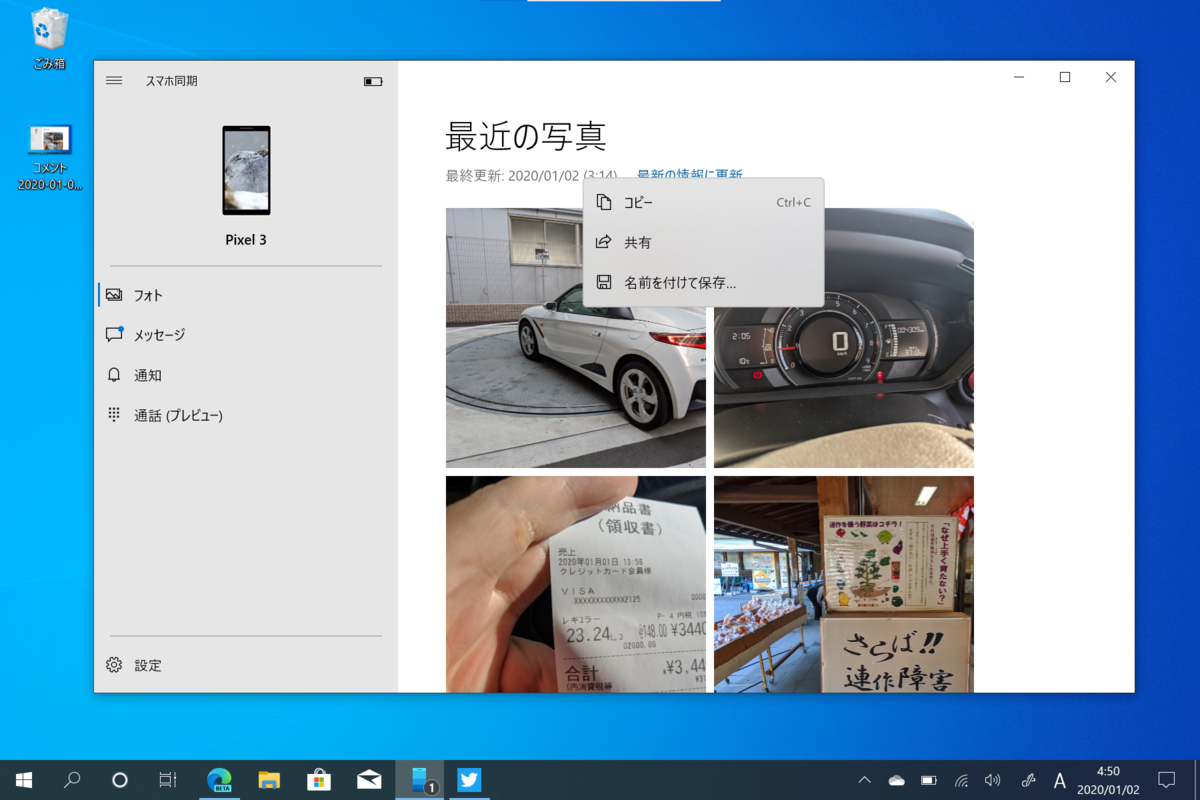Open the volume speaker tray icon
Screen dimensions: 1200x800
click(x=993, y=780)
